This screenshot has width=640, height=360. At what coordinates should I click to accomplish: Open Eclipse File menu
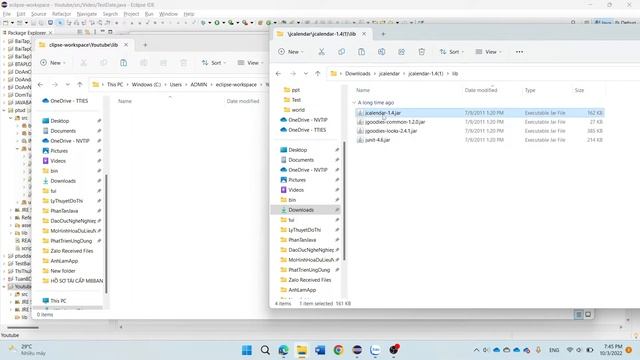7,14
